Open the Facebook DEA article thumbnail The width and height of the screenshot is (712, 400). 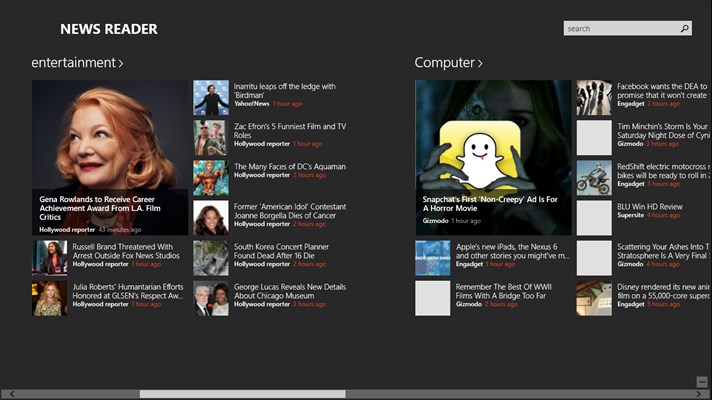pyautogui.click(x=594, y=98)
